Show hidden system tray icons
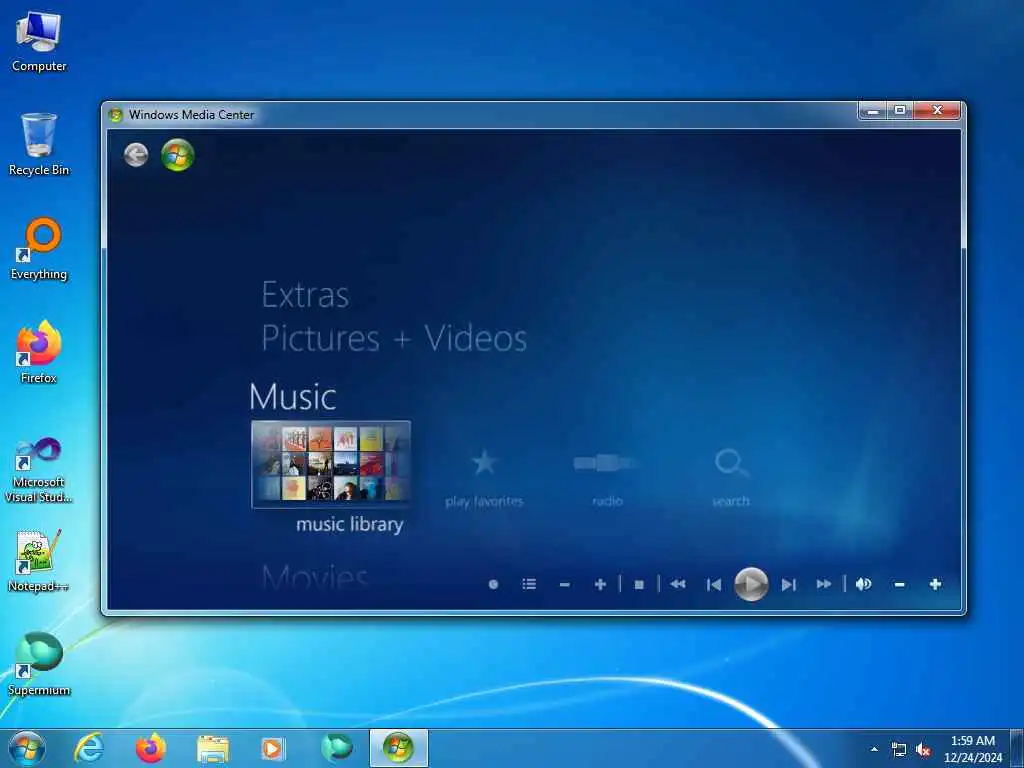The width and height of the screenshot is (1024, 768). click(874, 749)
